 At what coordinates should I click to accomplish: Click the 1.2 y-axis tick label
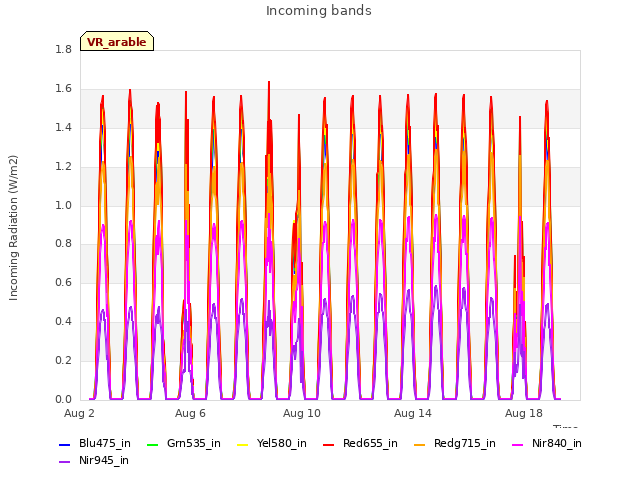[x=63, y=167]
